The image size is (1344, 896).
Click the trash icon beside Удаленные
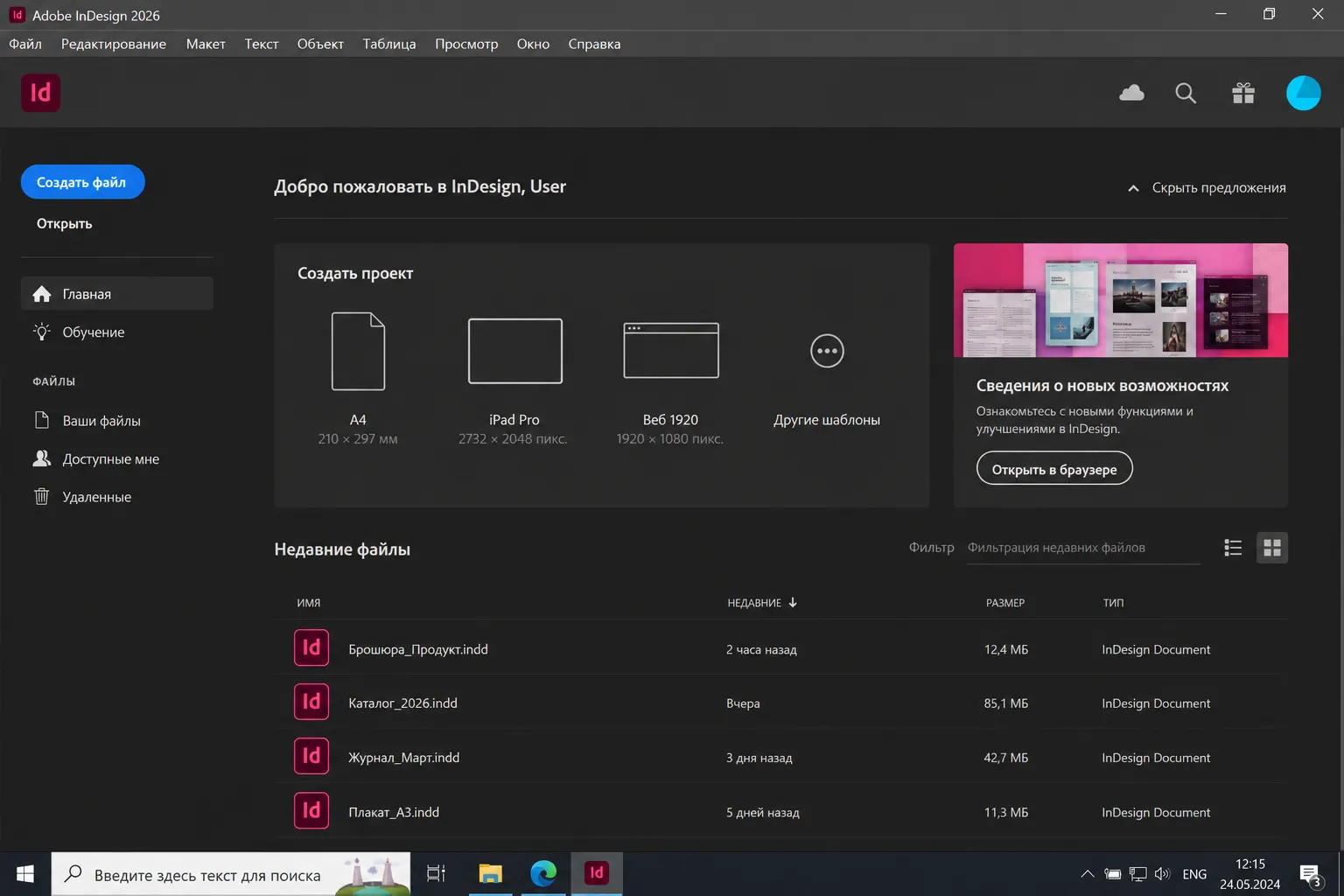[42, 496]
